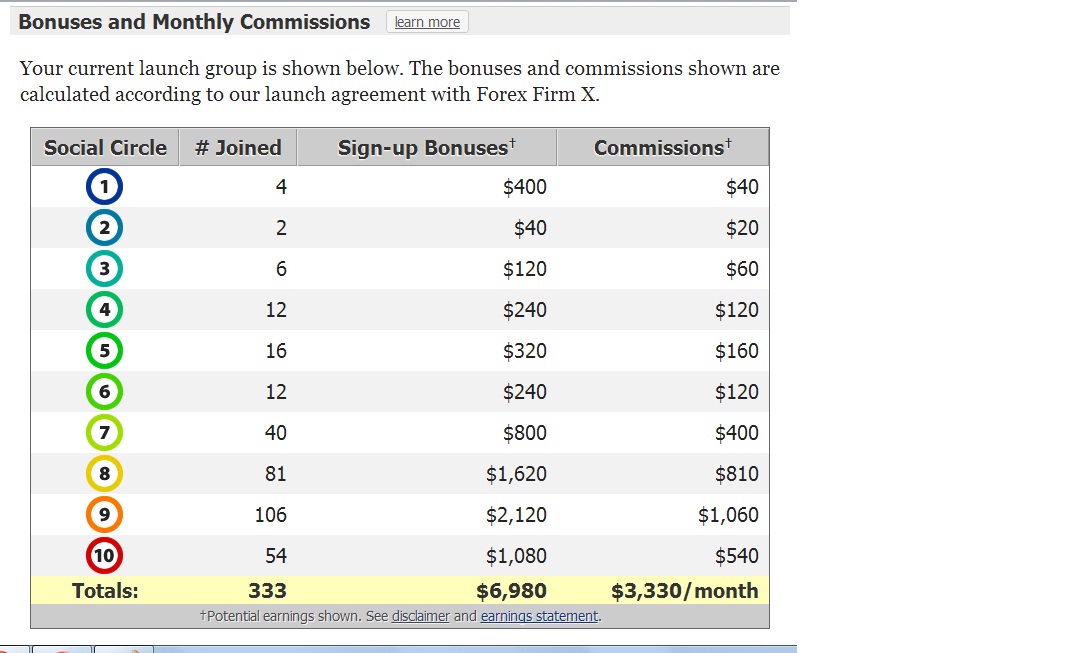Select the orange circle 9 badge
The height and width of the screenshot is (653, 1079).
[105, 515]
